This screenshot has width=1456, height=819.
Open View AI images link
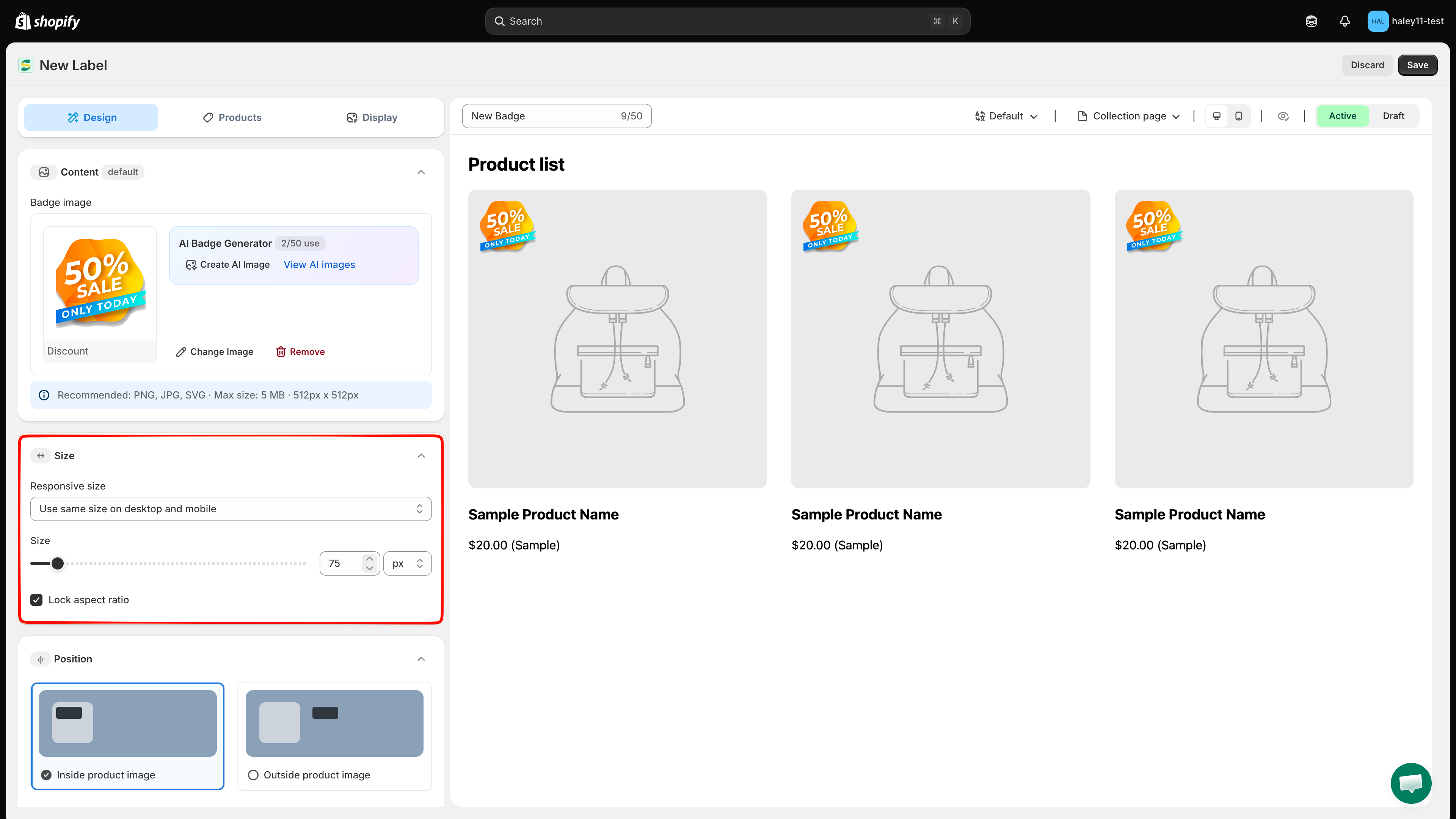pyautogui.click(x=319, y=265)
